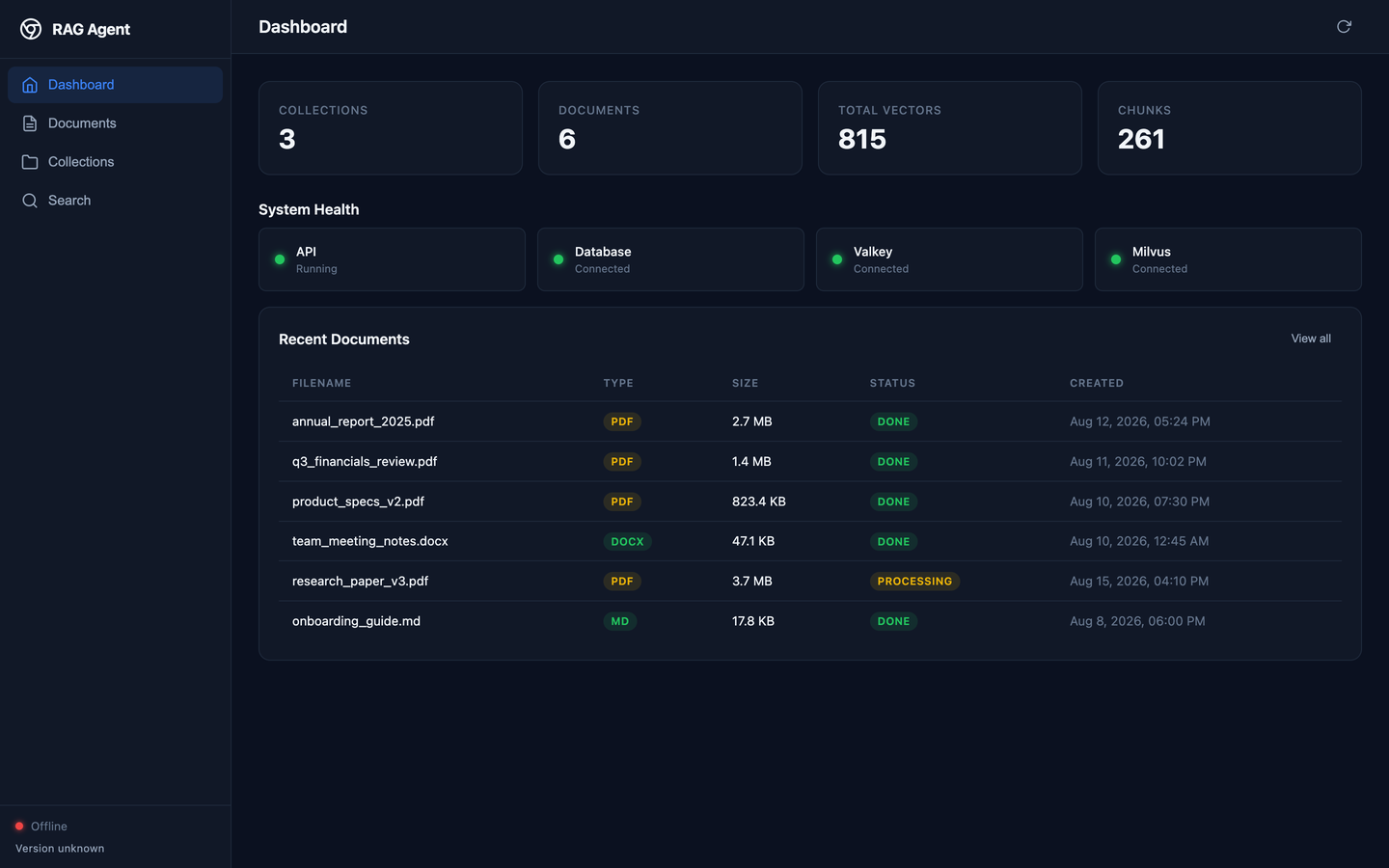The height and width of the screenshot is (868, 1389).
Task: Click the 823.4 KB size cell
Action: (x=759, y=502)
